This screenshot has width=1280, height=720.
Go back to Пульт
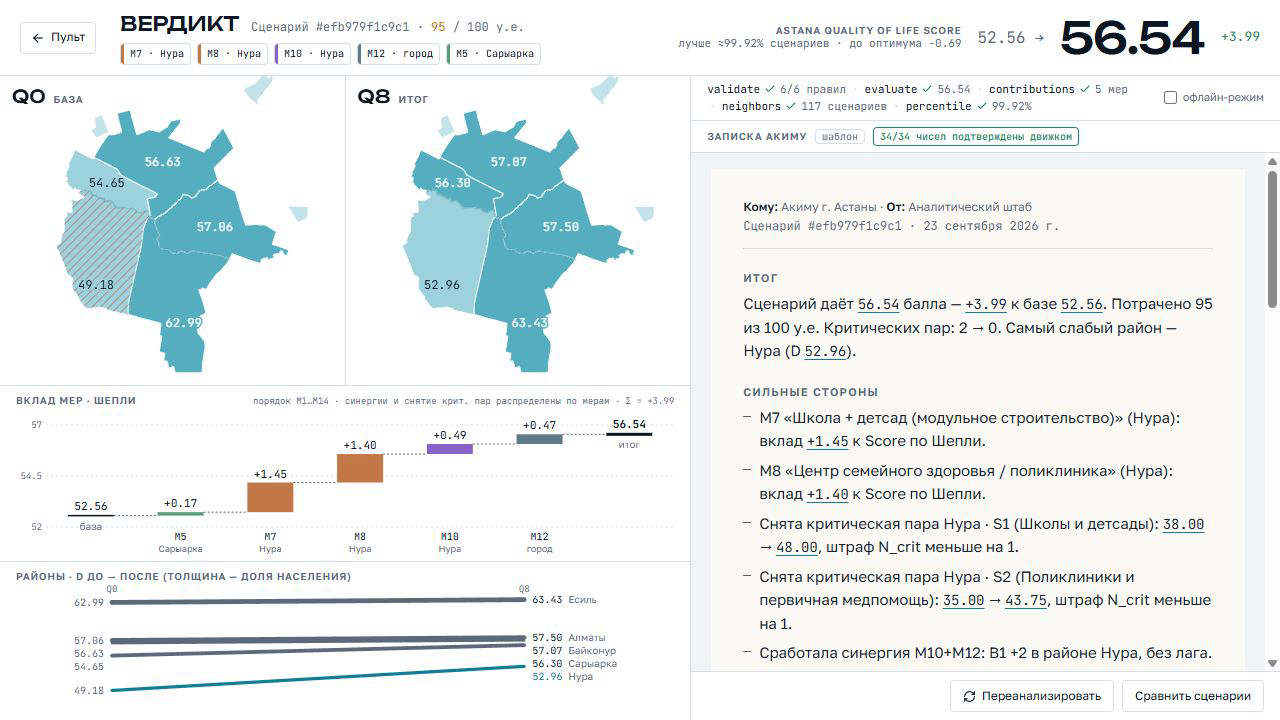tap(58, 37)
